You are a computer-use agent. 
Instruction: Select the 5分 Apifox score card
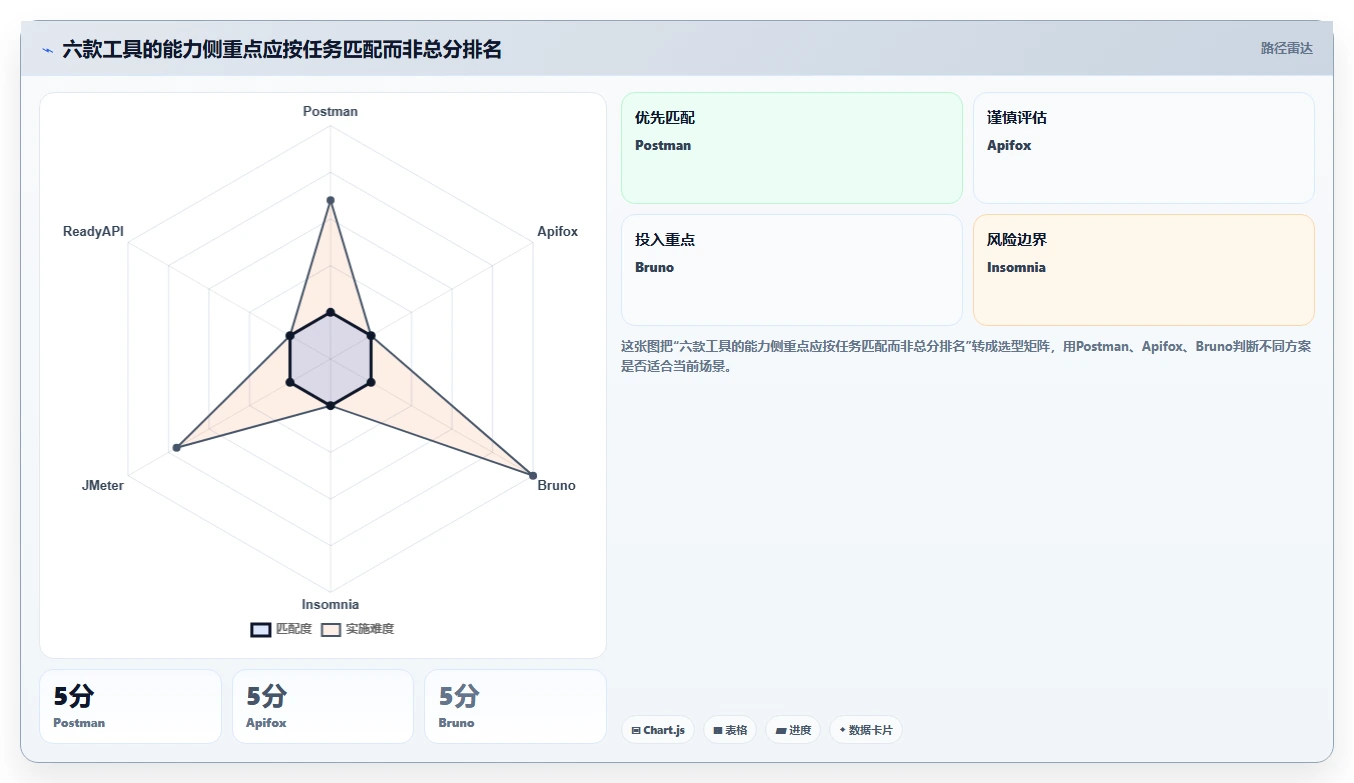click(323, 706)
